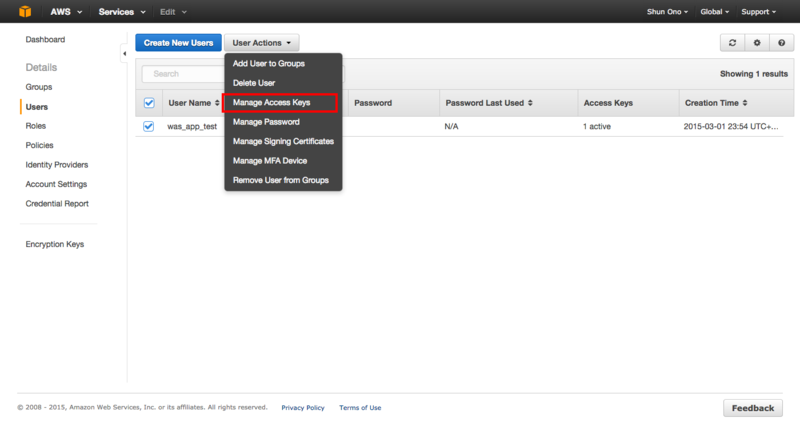Image resolution: width=800 pixels, height=422 pixels.
Task: Click the was_app_test user name
Action: (x=192, y=127)
